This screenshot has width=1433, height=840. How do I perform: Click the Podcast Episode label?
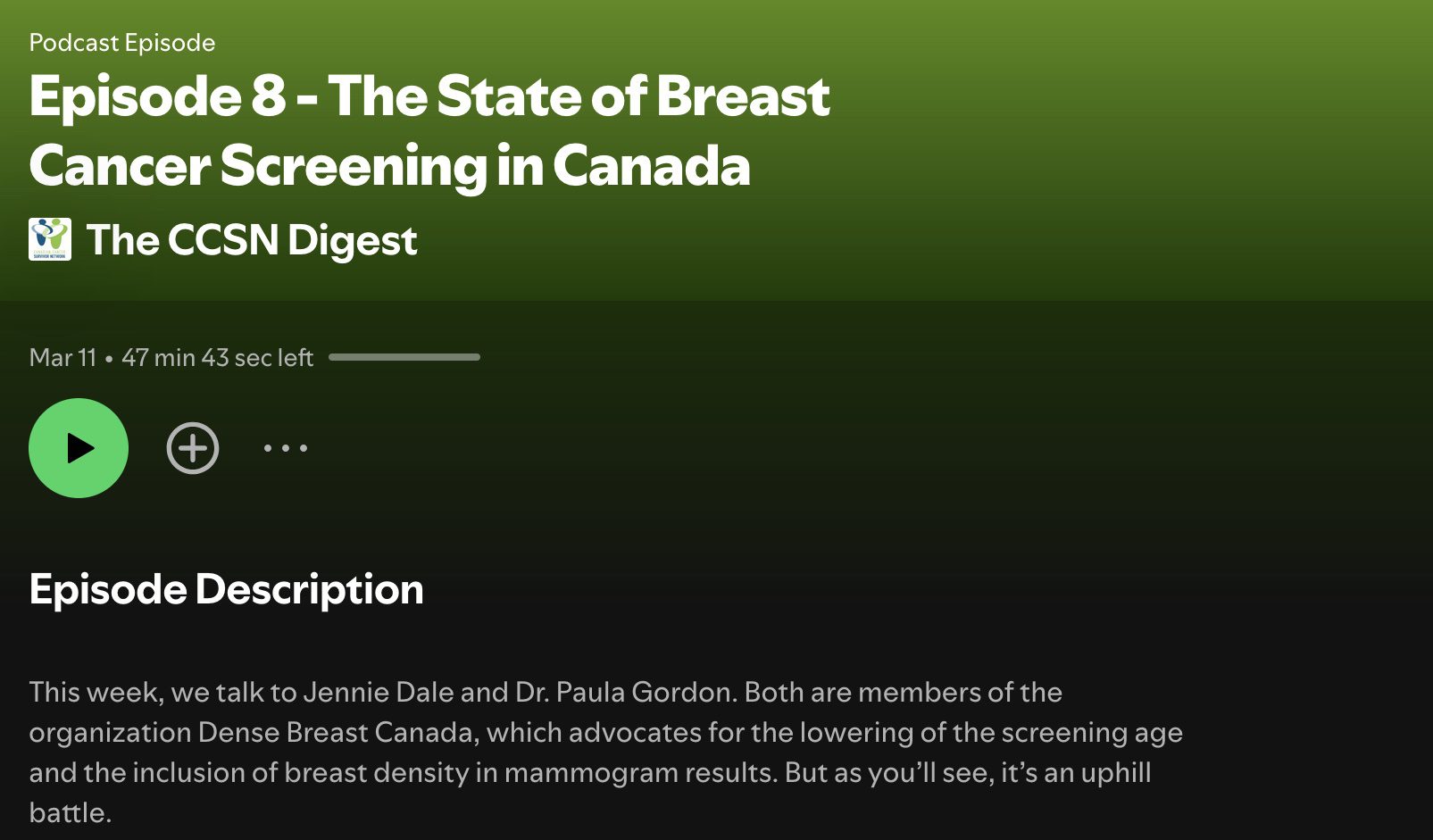(x=122, y=43)
